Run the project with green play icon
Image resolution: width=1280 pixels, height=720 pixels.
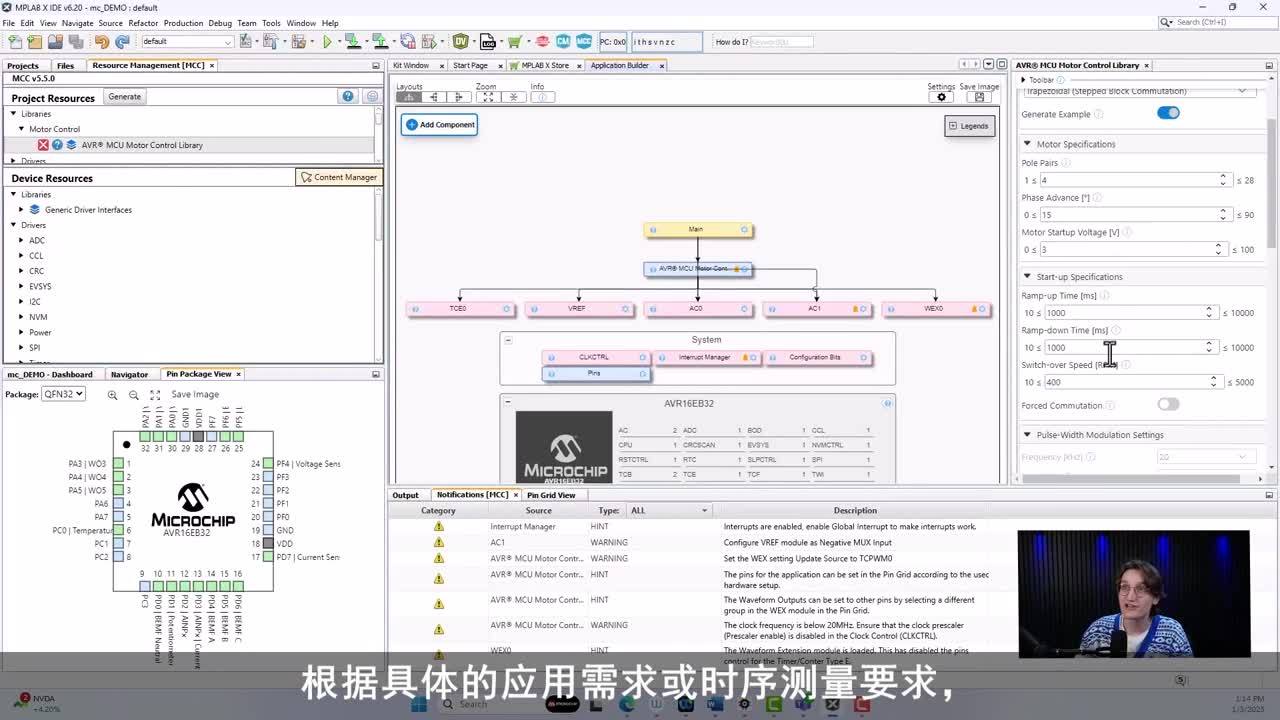click(x=327, y=41)
